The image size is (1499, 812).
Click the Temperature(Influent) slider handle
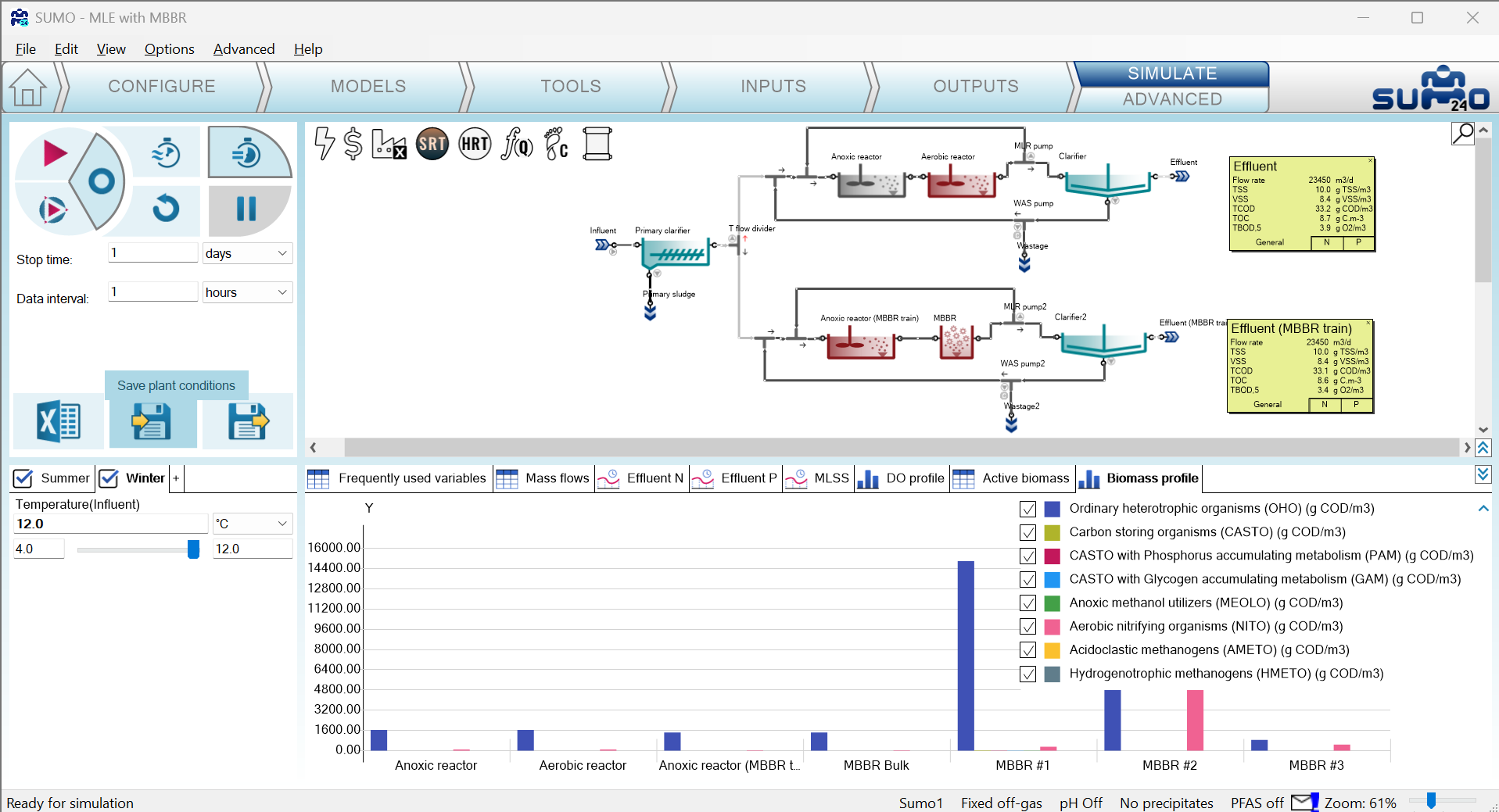[x=193, y=549]
